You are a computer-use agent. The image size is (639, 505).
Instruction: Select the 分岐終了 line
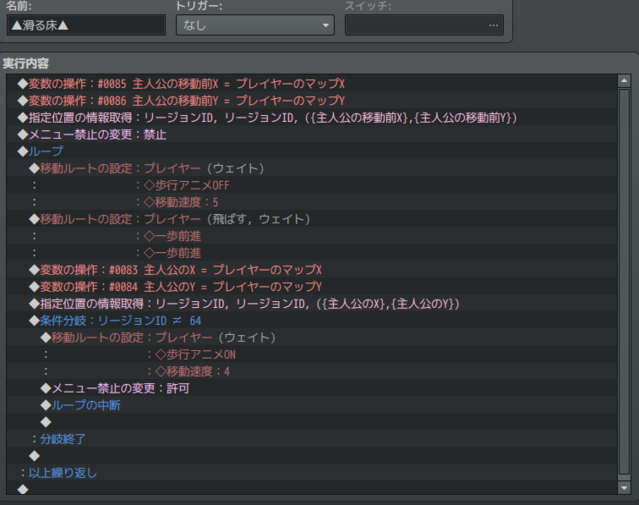click(x=312, y=439)
